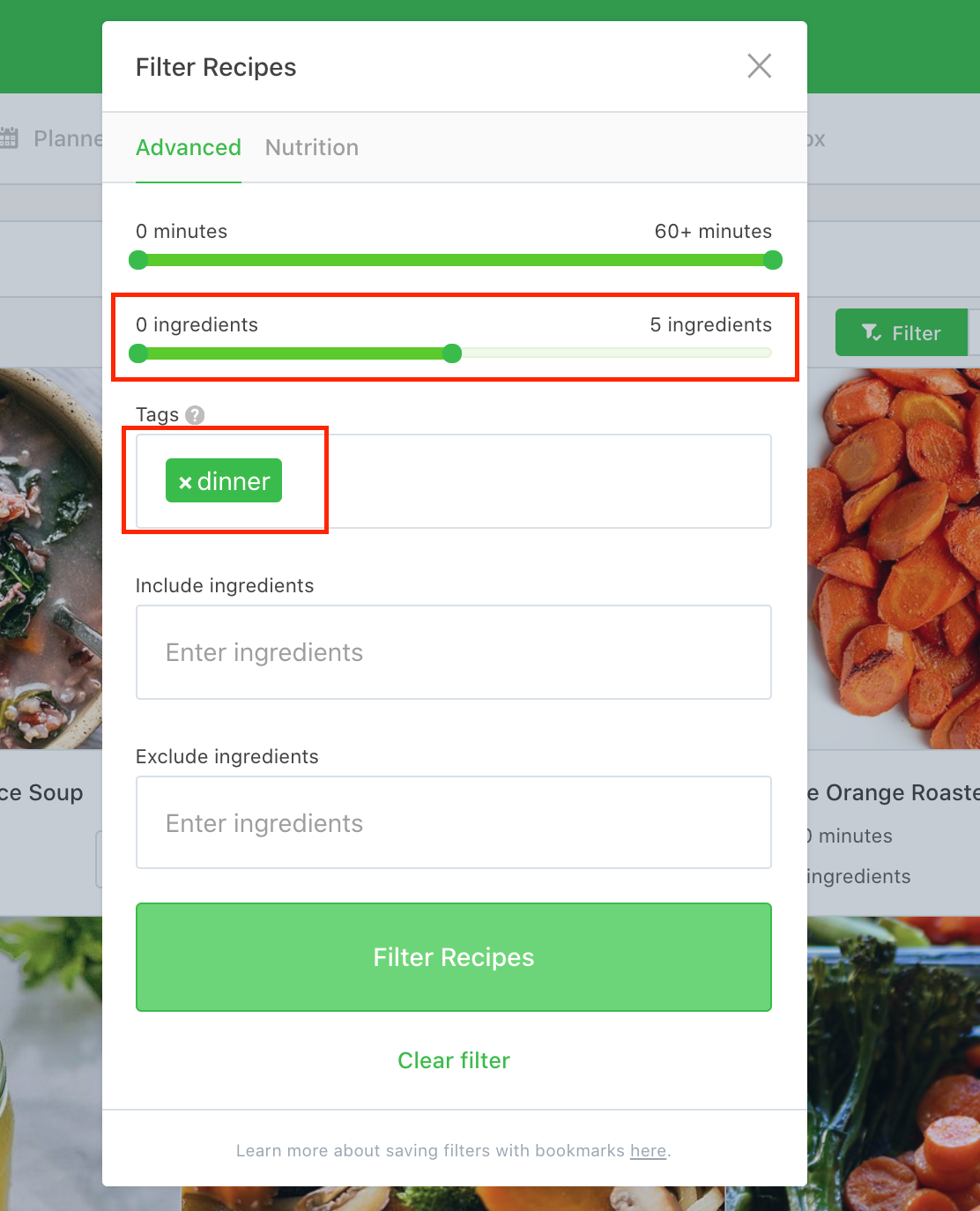Select the green dinner tag chip
The width and height of the screenshot is (980, 1211).
coord(223,481)
